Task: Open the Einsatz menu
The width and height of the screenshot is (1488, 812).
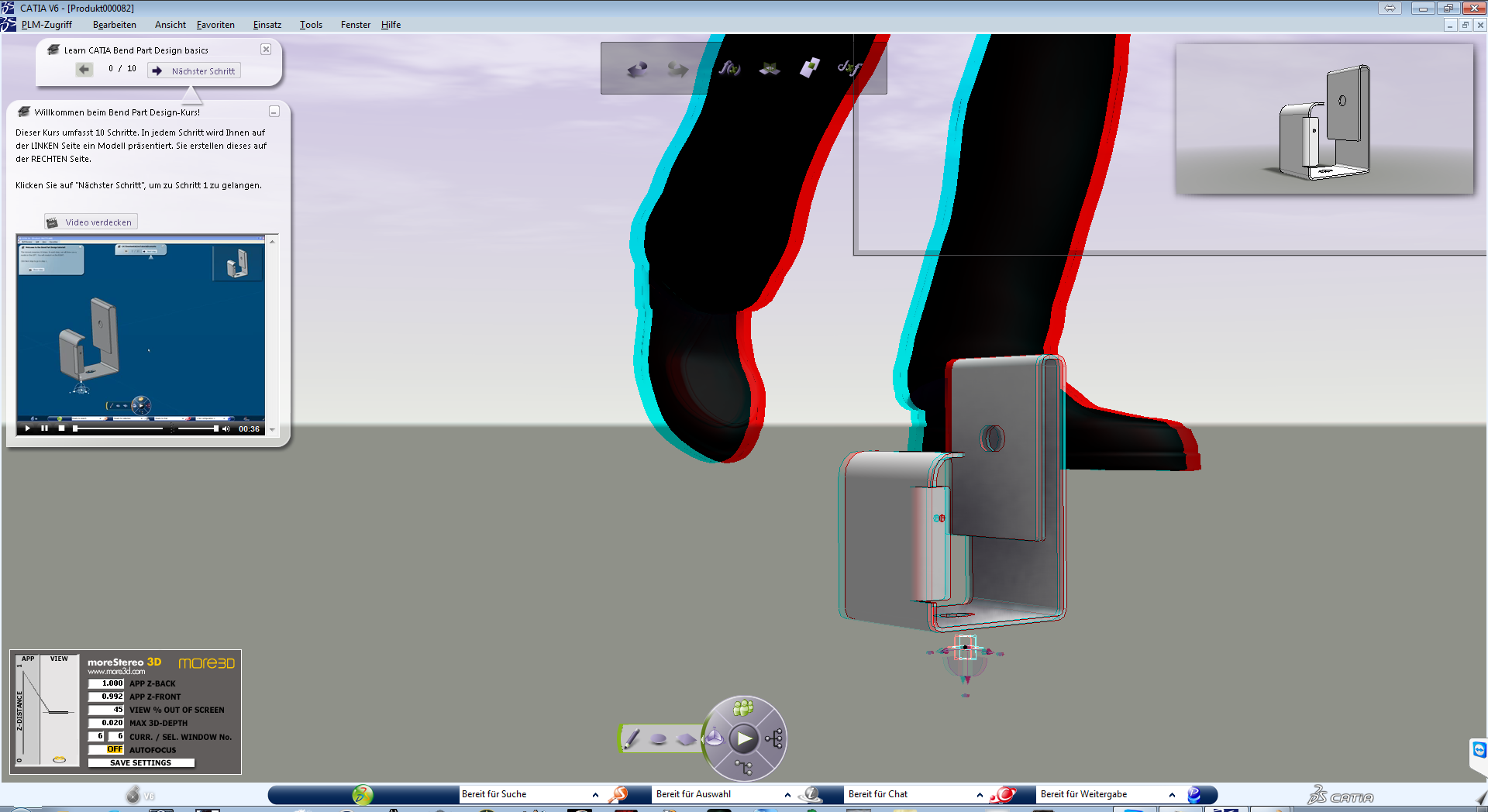Action: [267, 25]
